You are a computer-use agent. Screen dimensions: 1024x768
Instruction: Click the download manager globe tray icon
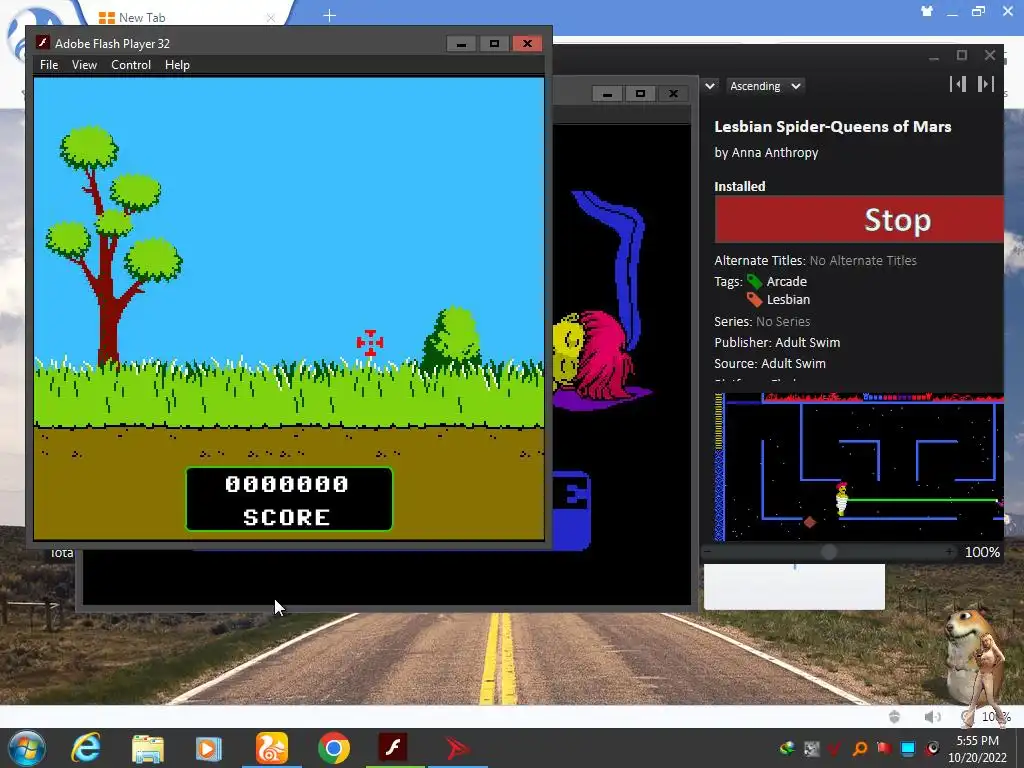coord(788,748)
